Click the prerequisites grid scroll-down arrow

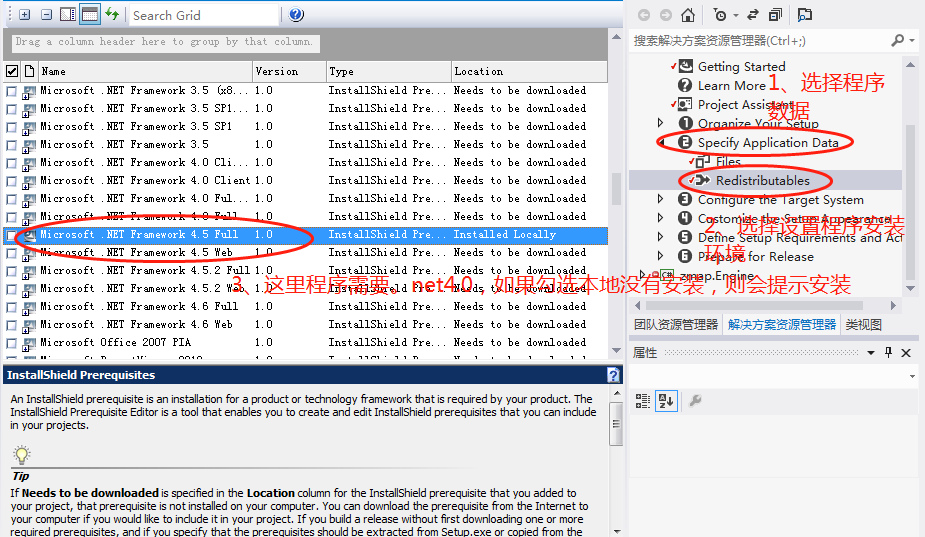(x=616, y=351)
